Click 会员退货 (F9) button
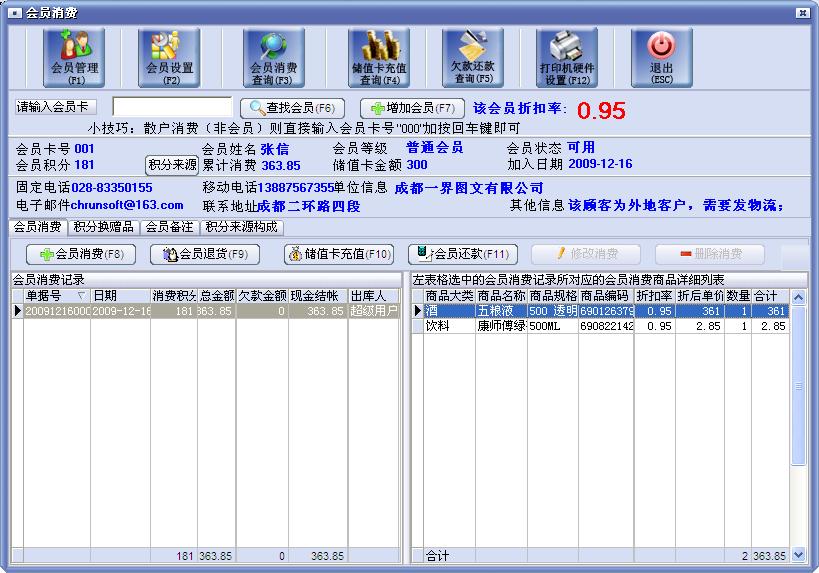 click(205, 254)
